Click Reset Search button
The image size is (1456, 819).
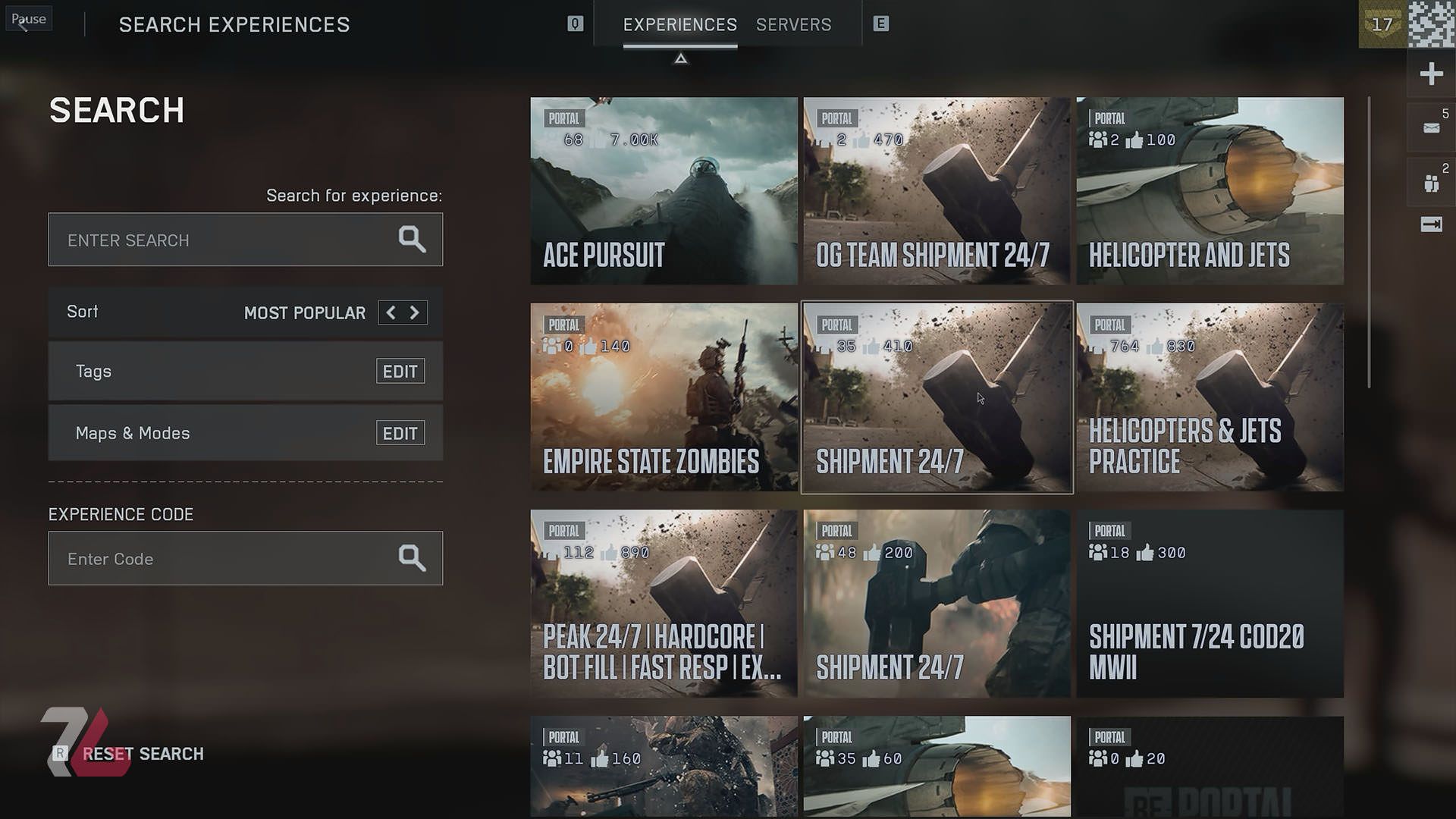[143, 754]
